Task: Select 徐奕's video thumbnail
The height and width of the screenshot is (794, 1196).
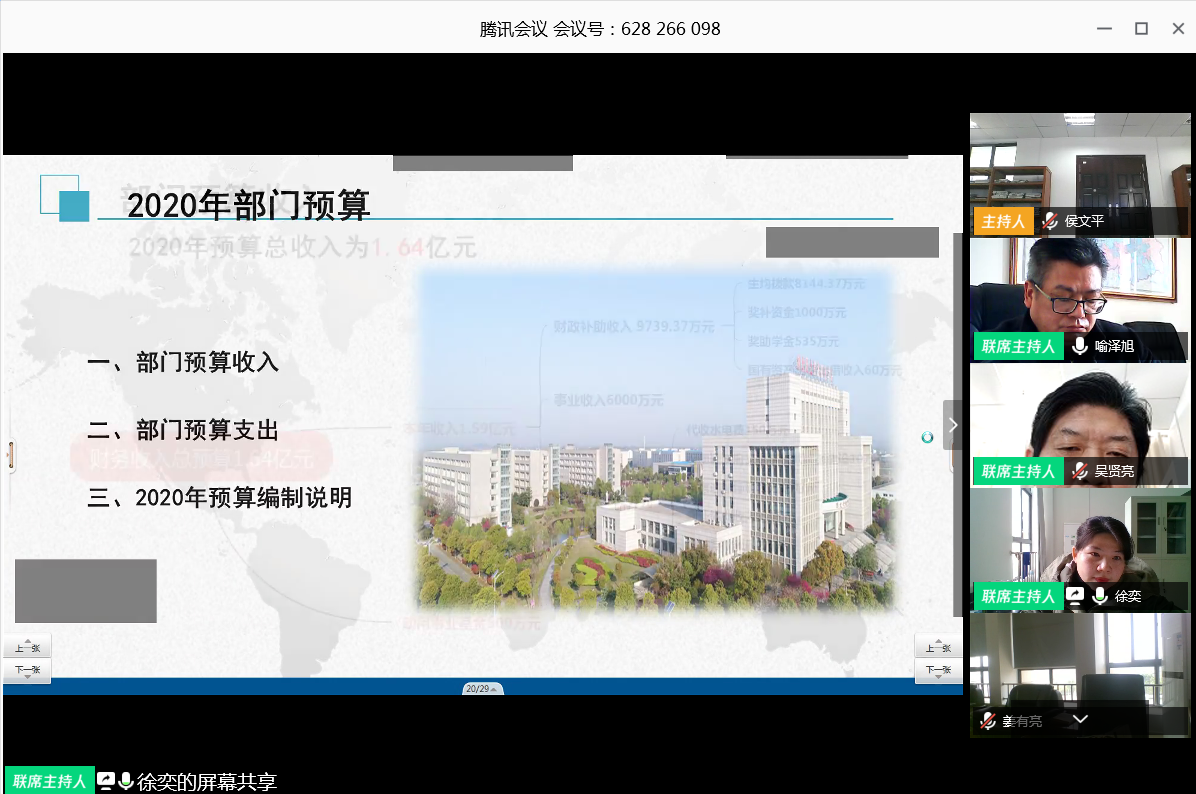Action: coord(1080,550)
